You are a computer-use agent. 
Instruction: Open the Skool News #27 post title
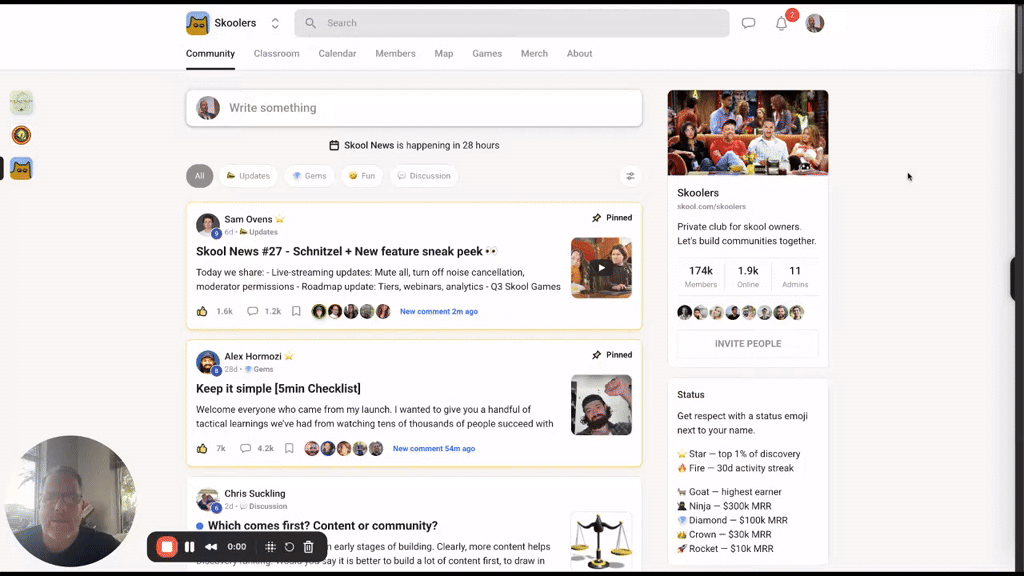click(347, 251)
